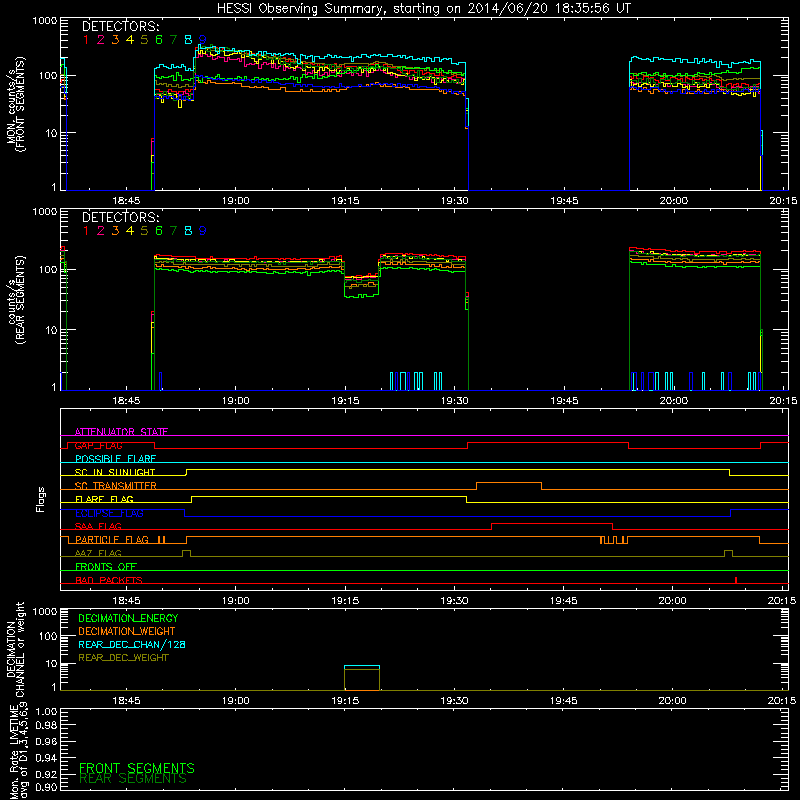Click the counts/s (REAR SEGMENTS) axis title
Viewport: 800px width, 800px height.
pyautogui.click(x=15, y=300)
